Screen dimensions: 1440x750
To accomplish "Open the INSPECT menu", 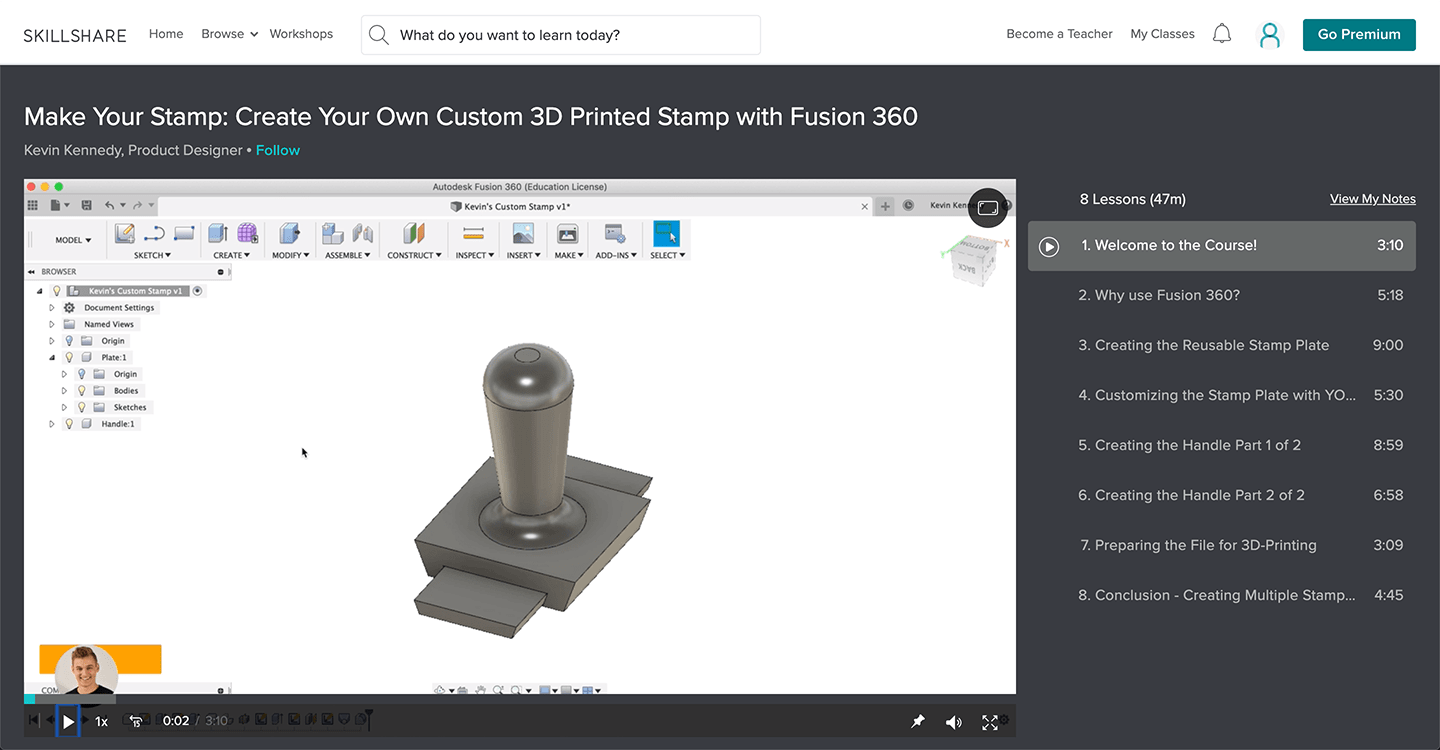I will (x=474, y=255).
